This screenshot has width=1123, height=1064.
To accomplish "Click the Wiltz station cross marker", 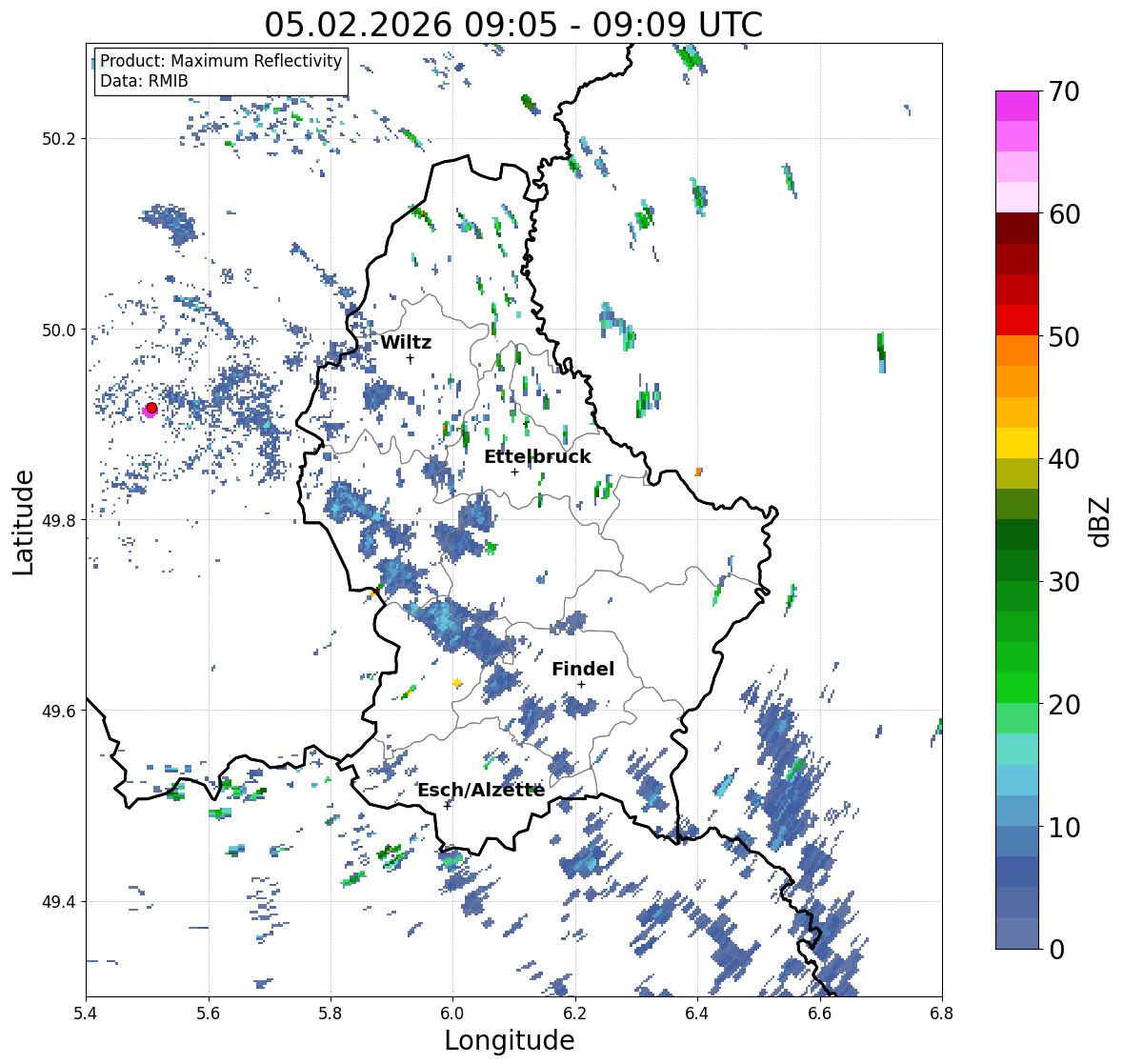I will point(411,358).
